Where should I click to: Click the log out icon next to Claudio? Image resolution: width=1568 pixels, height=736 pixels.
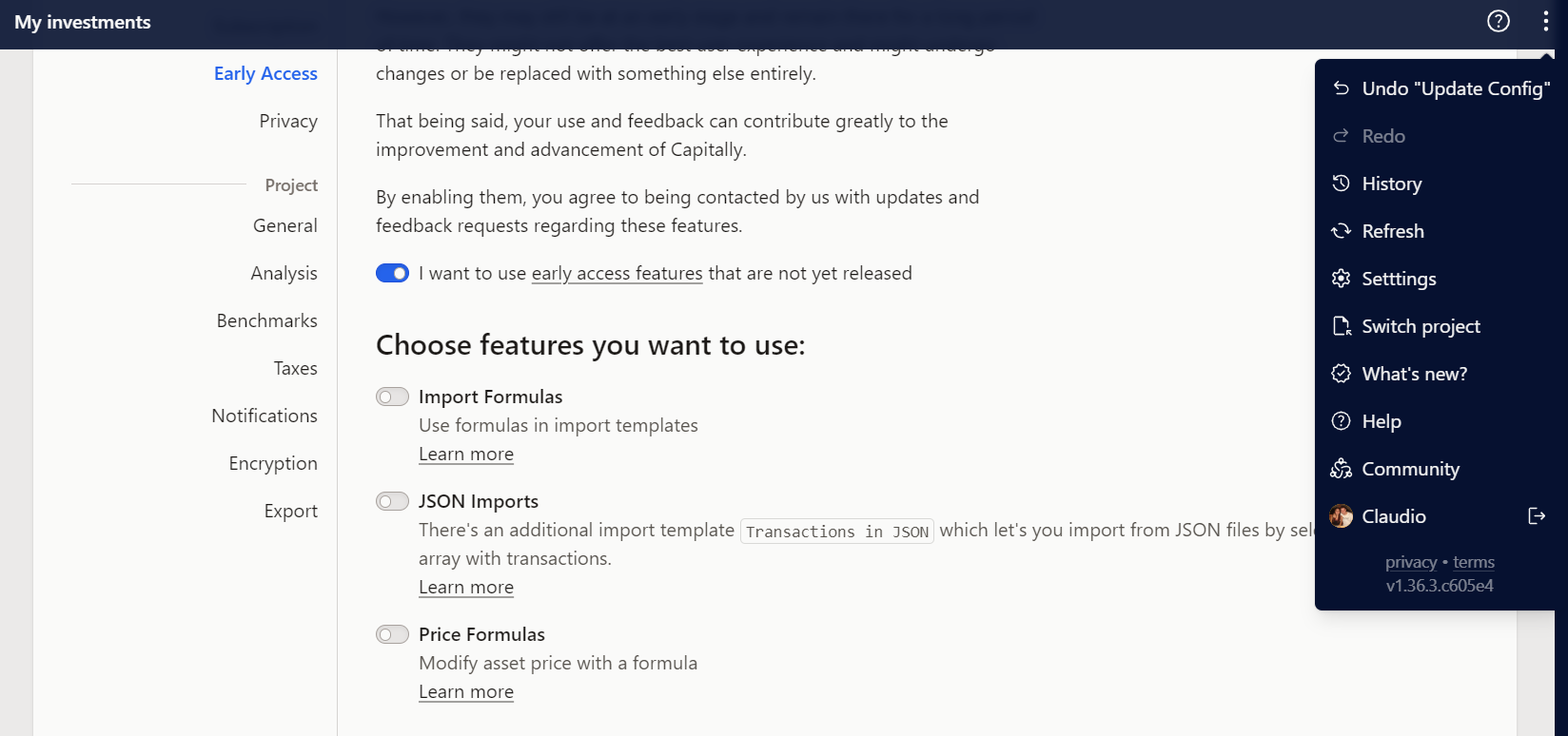coord(1537,516)
